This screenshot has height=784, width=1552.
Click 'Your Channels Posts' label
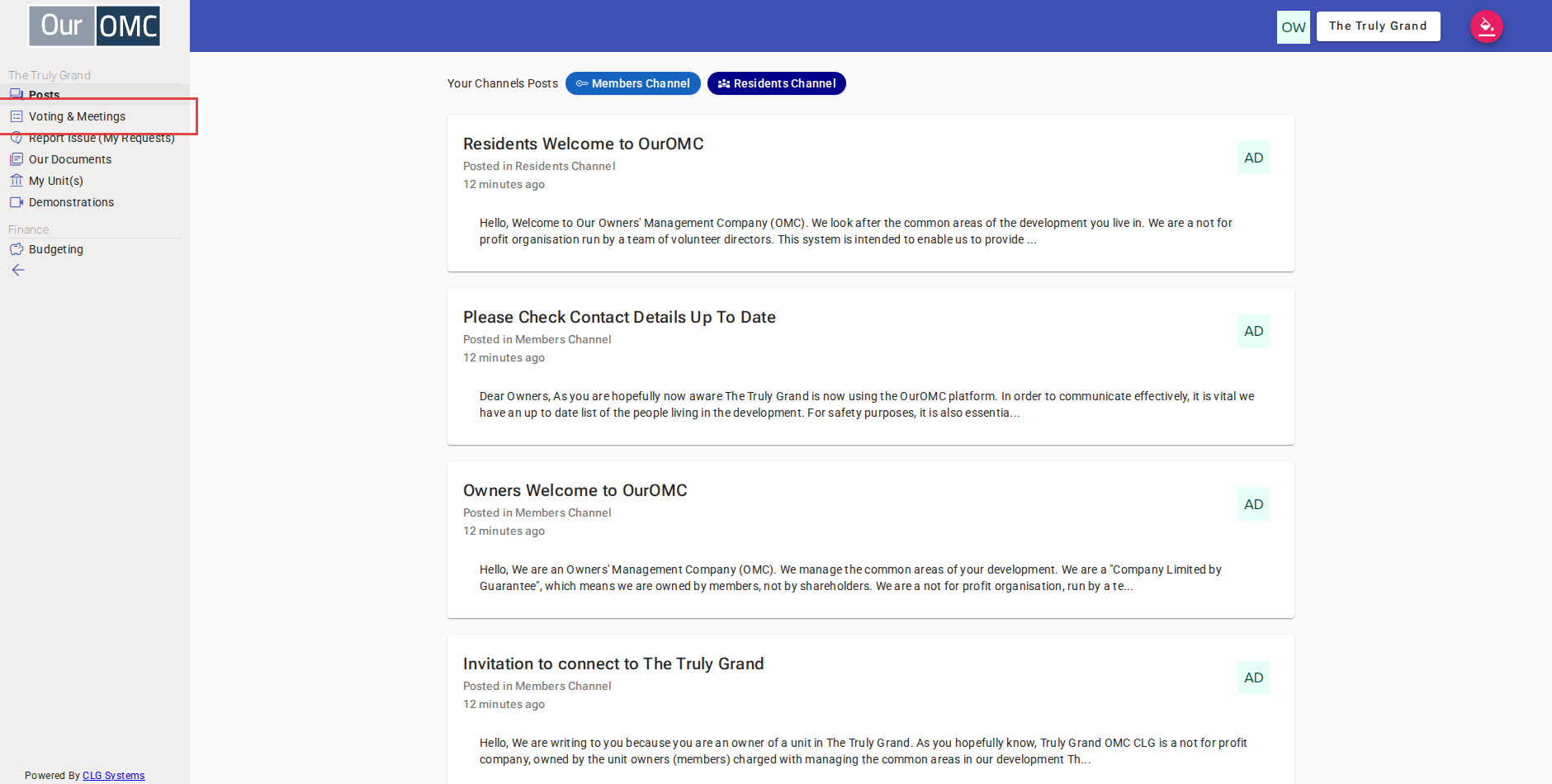click(x=503, y=83)
